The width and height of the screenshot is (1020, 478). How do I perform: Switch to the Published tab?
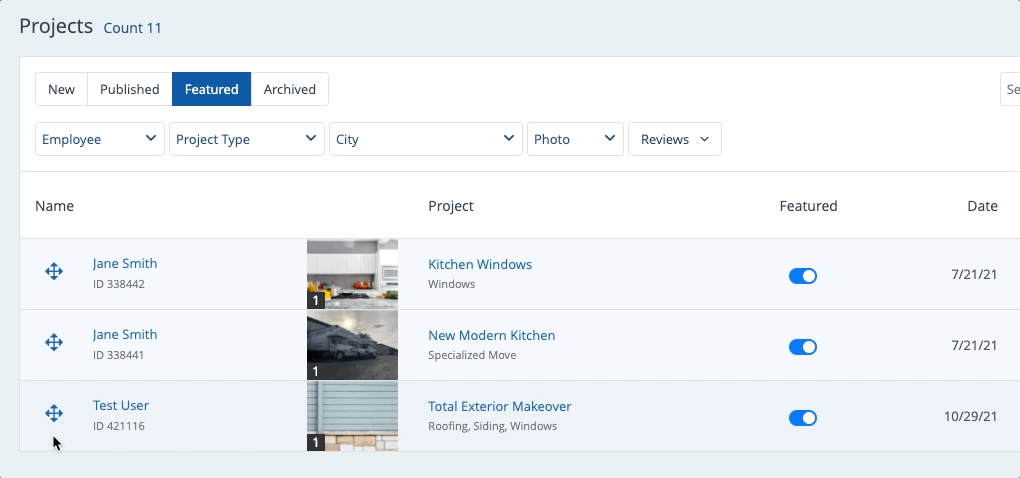click(x=129, y=90)
